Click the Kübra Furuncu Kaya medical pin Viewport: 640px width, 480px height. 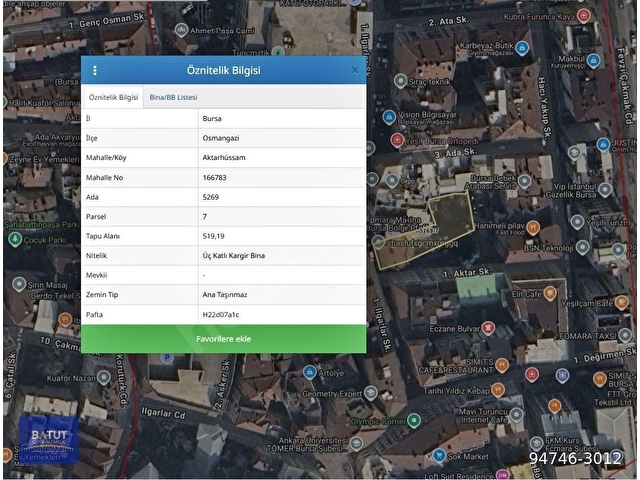[x=584, y=16]
